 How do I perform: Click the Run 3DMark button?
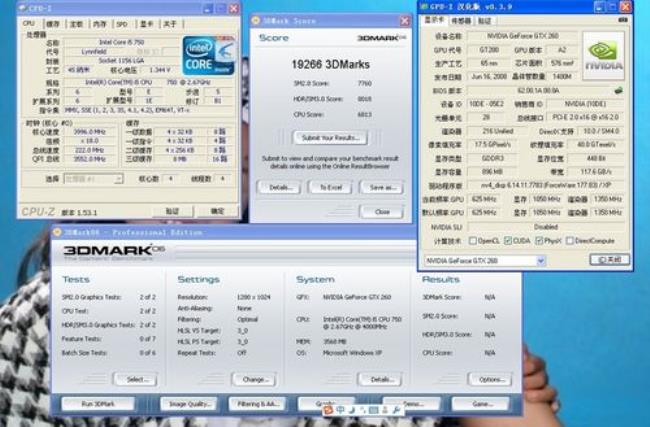[98, 403]
